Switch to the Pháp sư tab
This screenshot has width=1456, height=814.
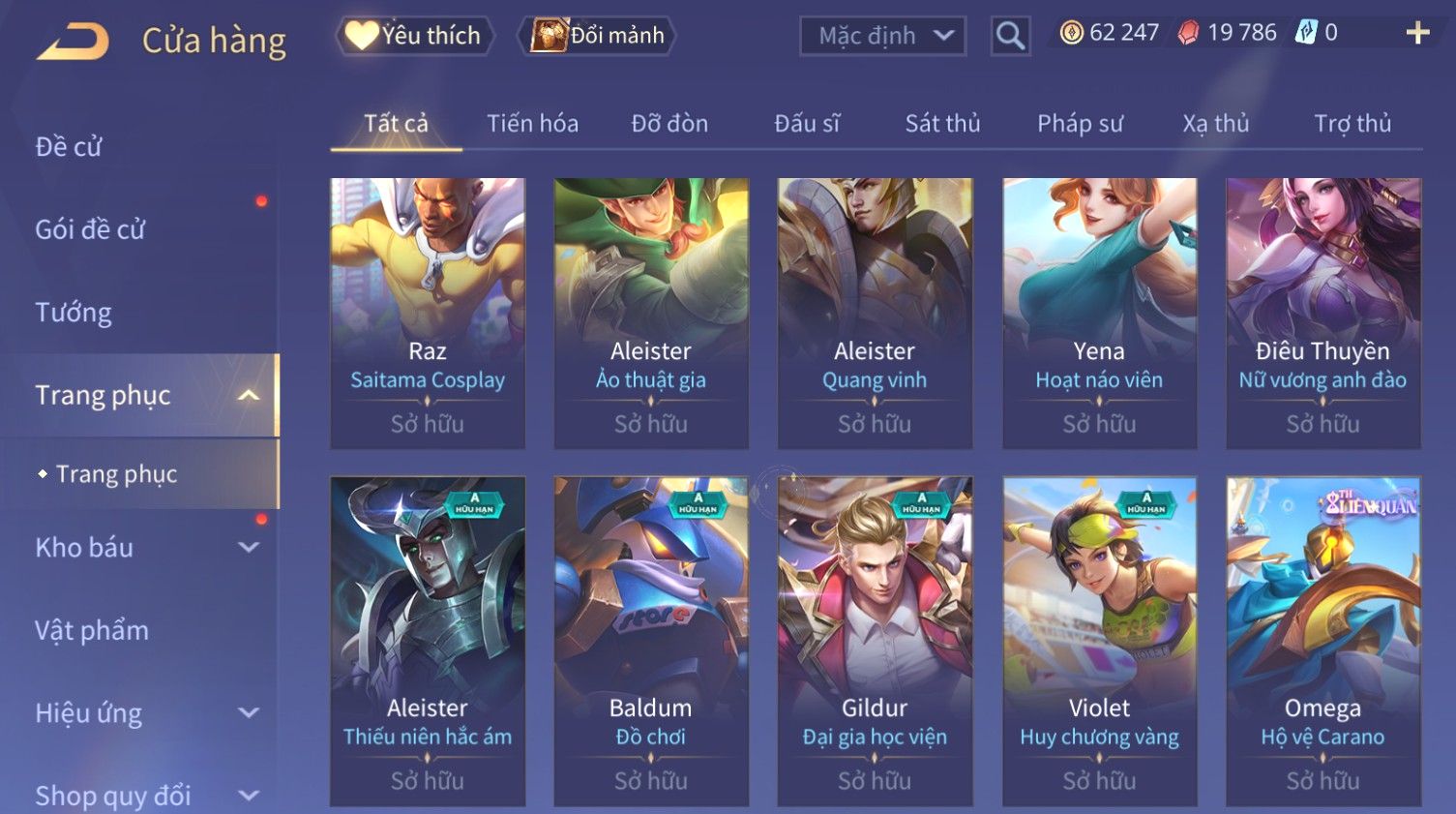(1080, 123)
